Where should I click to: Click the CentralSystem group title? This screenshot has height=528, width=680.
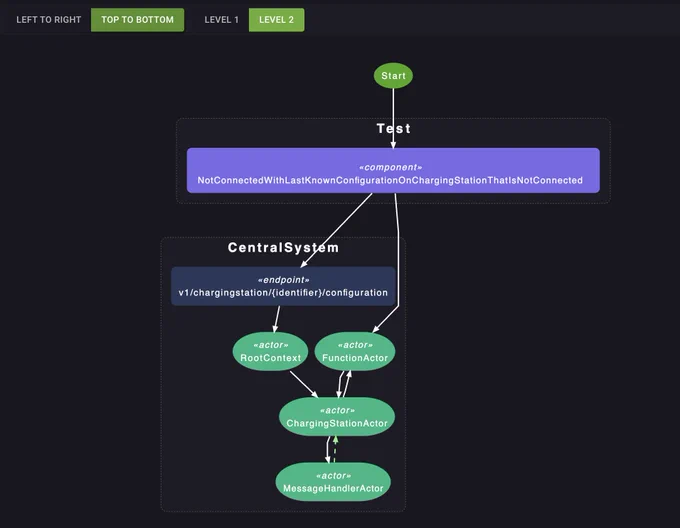pos(283,248)
